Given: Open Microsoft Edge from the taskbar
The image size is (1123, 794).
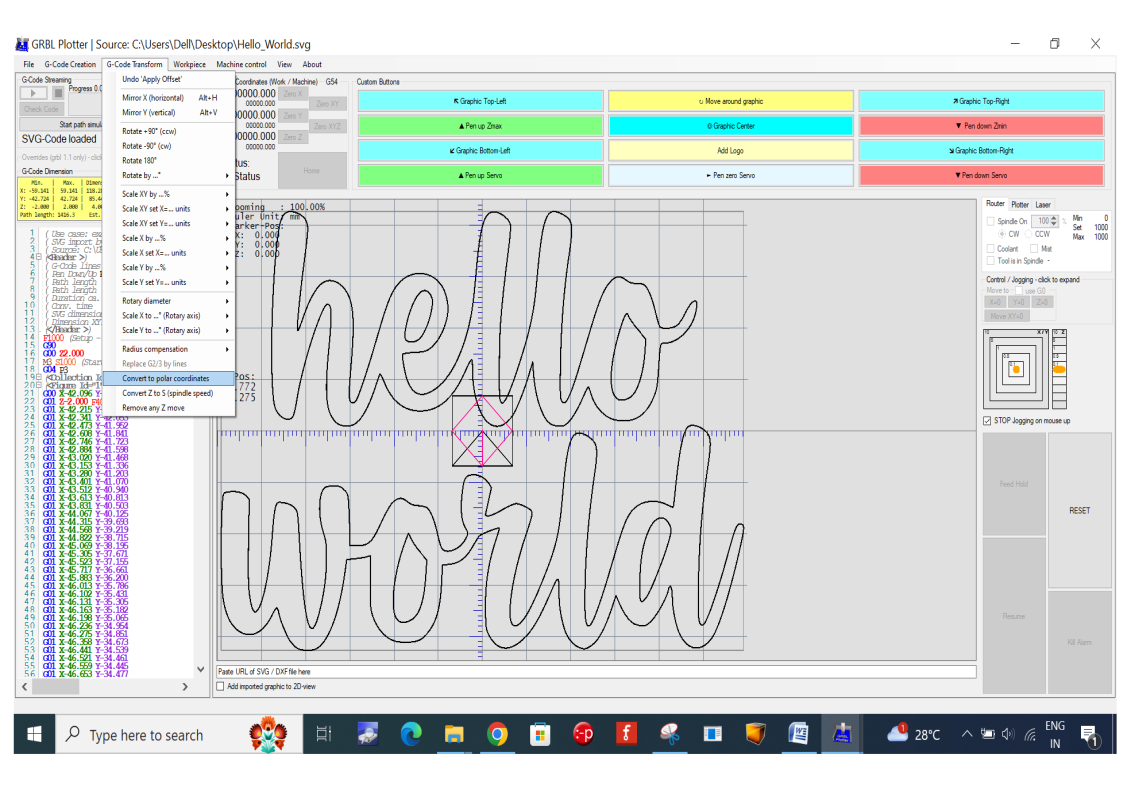Looking at the screenshot, I should point(410,734).
